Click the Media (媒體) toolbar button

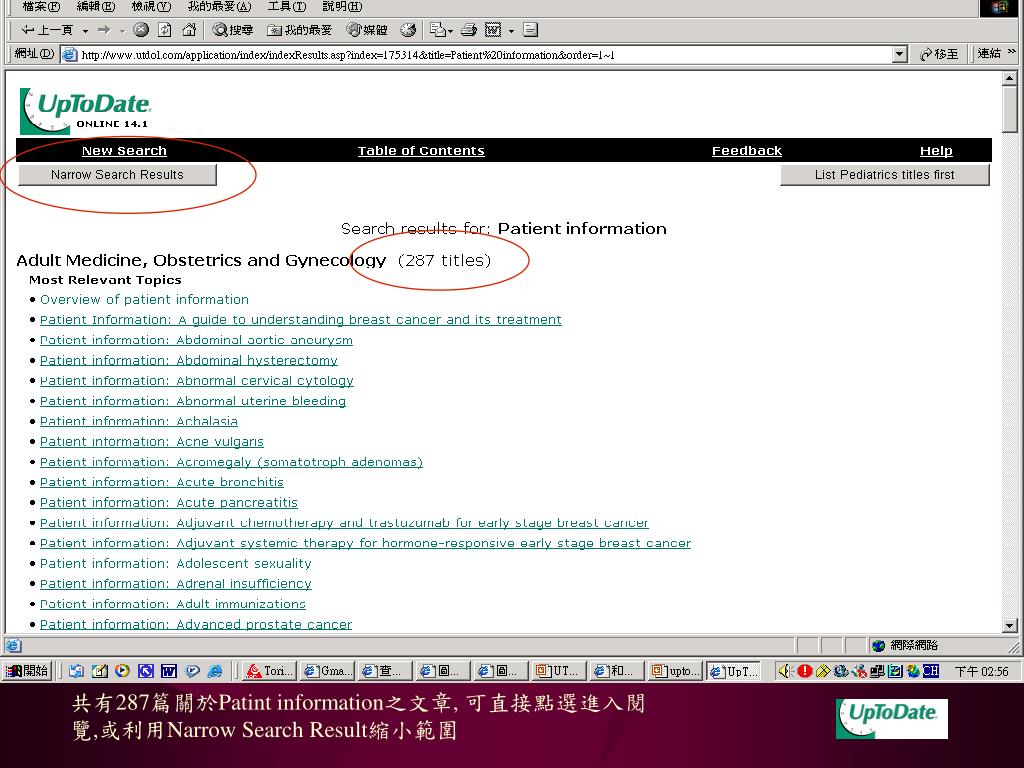click(x=367, y=30)
